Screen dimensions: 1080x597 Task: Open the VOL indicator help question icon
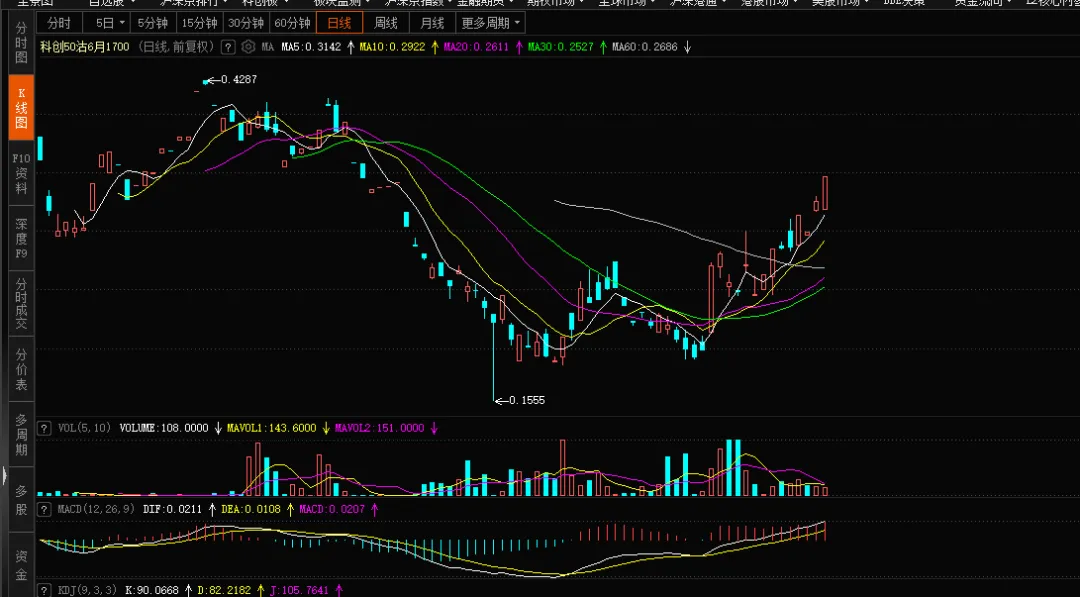coord(44,428)
